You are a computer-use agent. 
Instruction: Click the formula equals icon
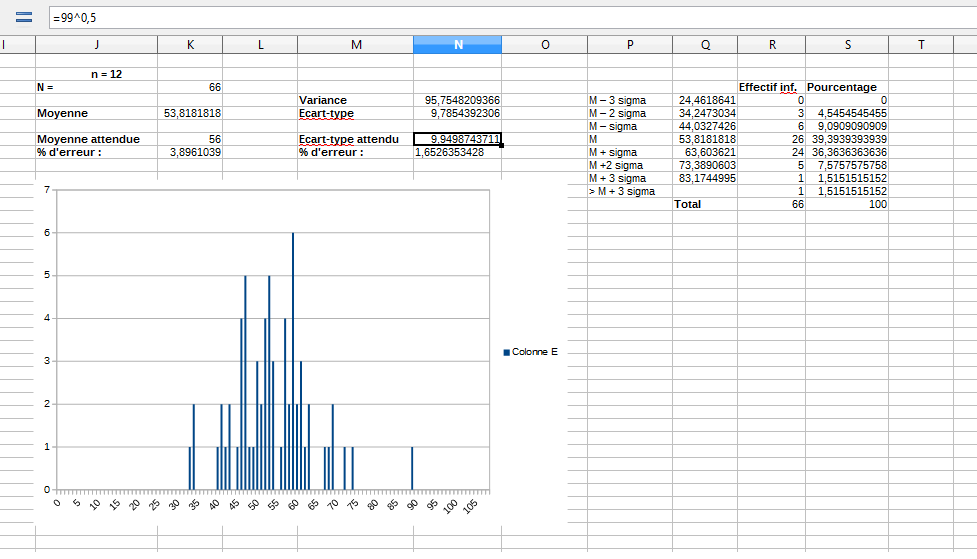click(24, 17)
